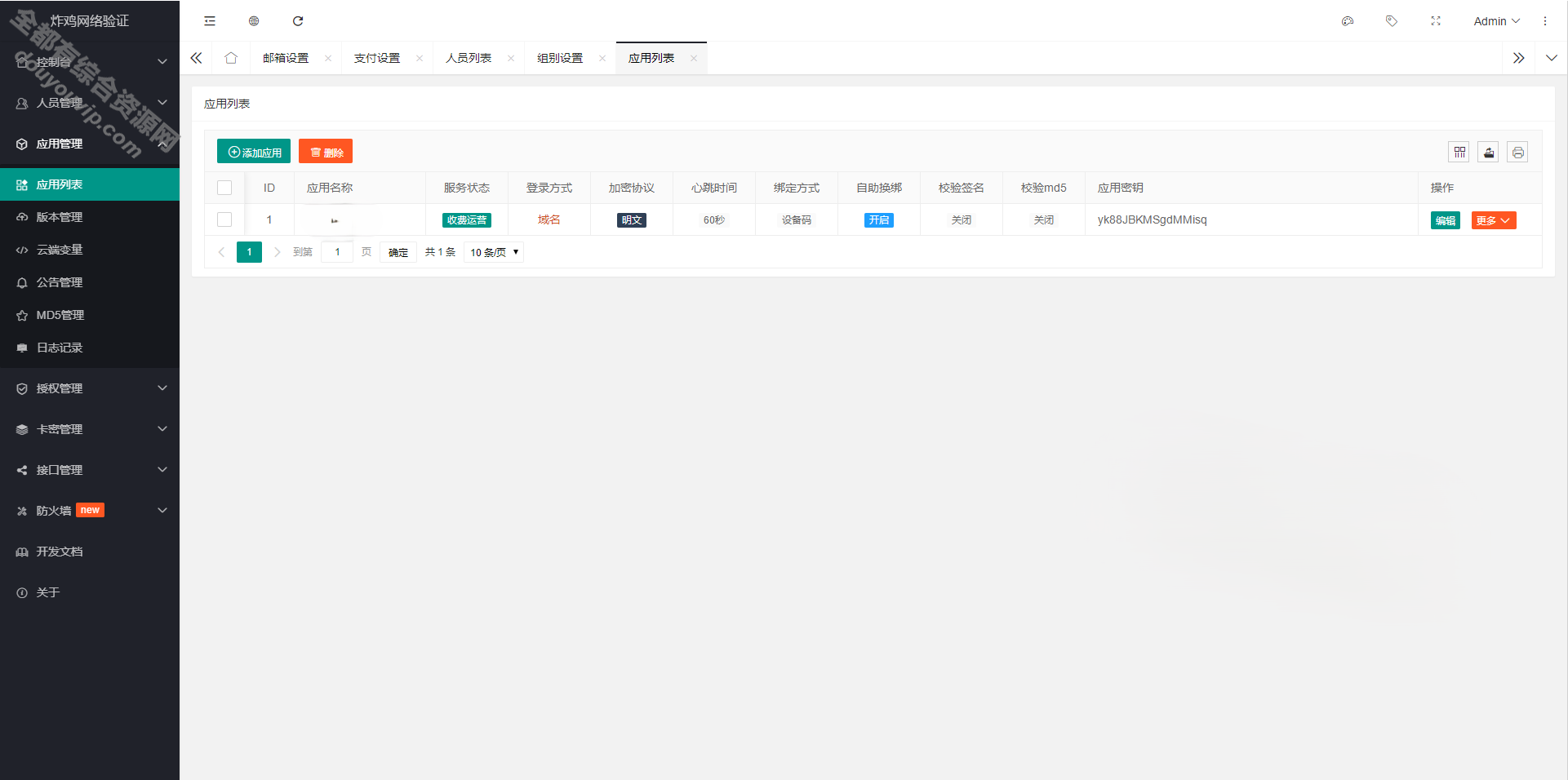Click the 域名 login method cell
The height and width of the screenshot is (780, 1568).
pos(549,219)
